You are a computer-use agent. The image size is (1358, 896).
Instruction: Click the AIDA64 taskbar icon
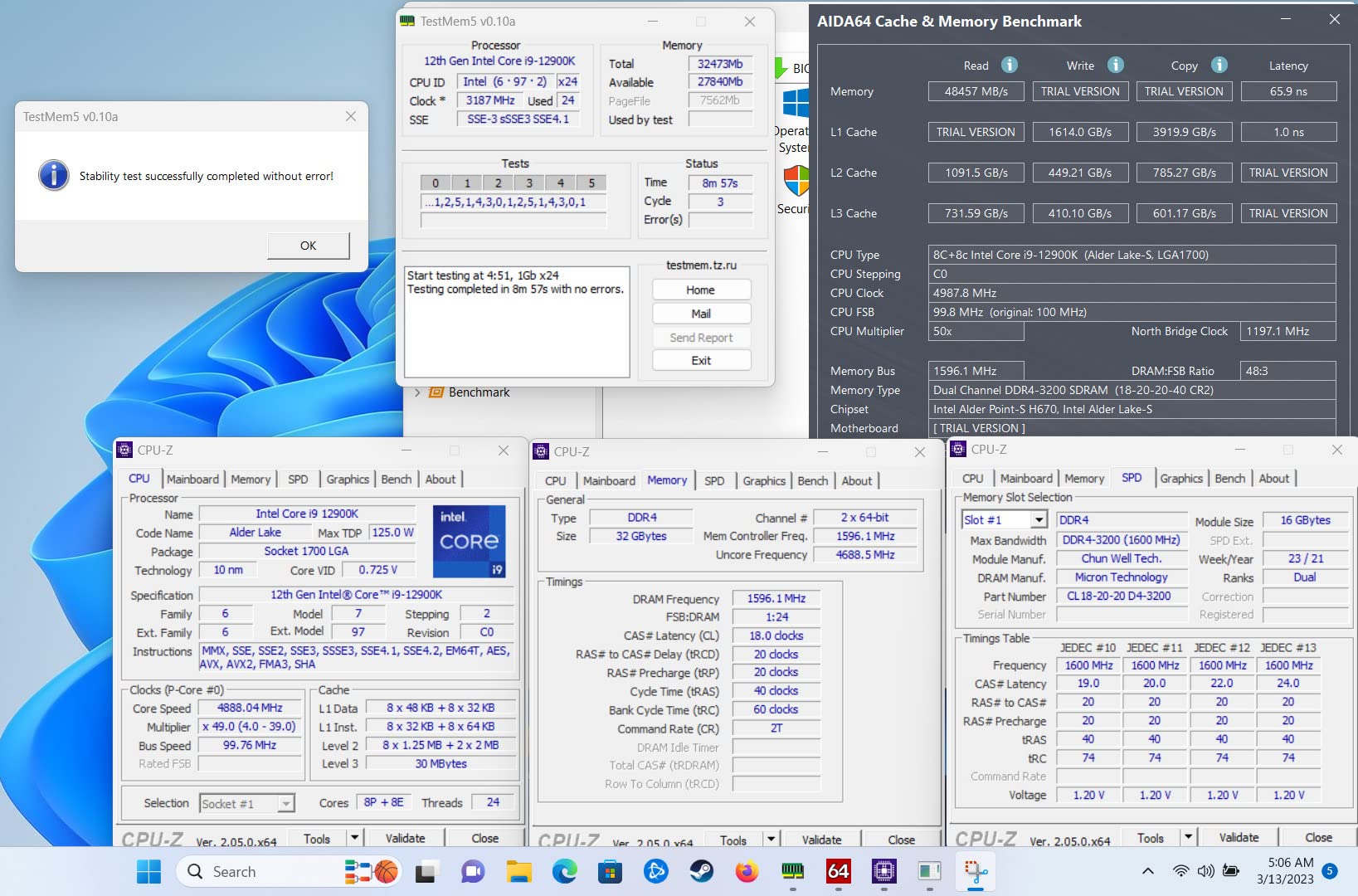click(838, 871)
